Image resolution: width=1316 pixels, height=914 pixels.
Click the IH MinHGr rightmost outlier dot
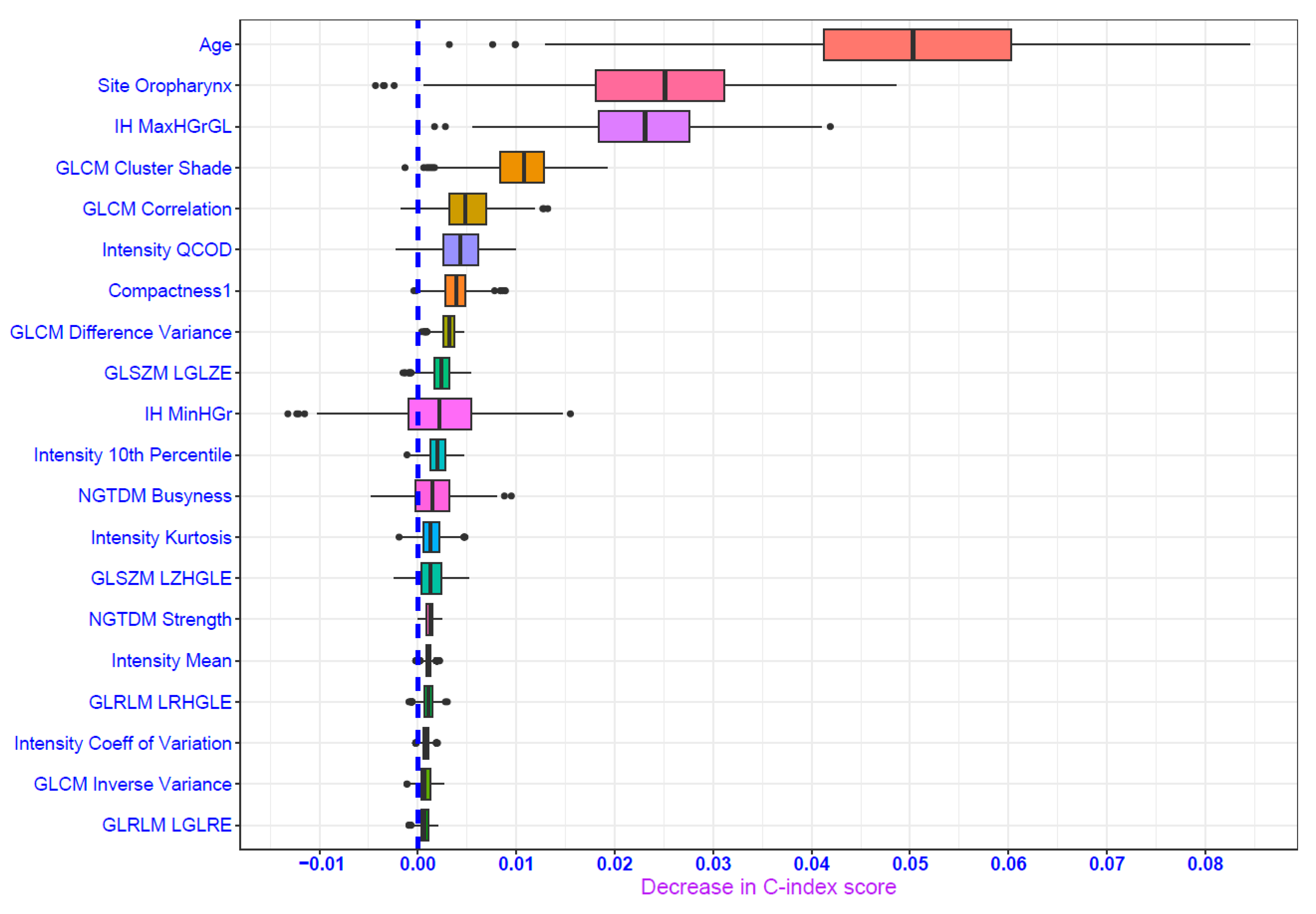pyautogui.click(x=570, y=413)
